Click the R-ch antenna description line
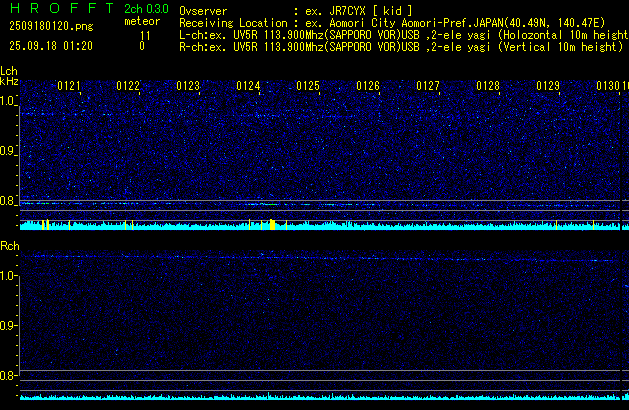The image size is (629, 410). 401,47
